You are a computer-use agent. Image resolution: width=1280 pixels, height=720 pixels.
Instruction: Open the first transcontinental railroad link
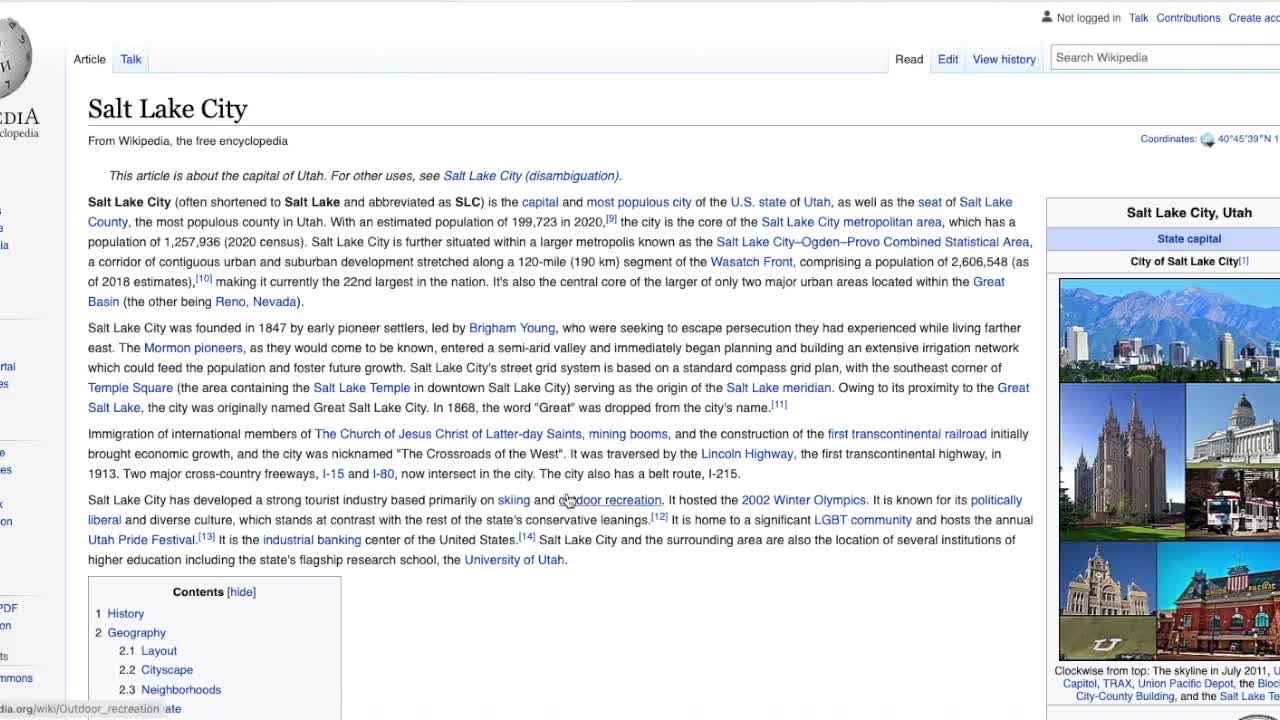[x=907, y=434]
